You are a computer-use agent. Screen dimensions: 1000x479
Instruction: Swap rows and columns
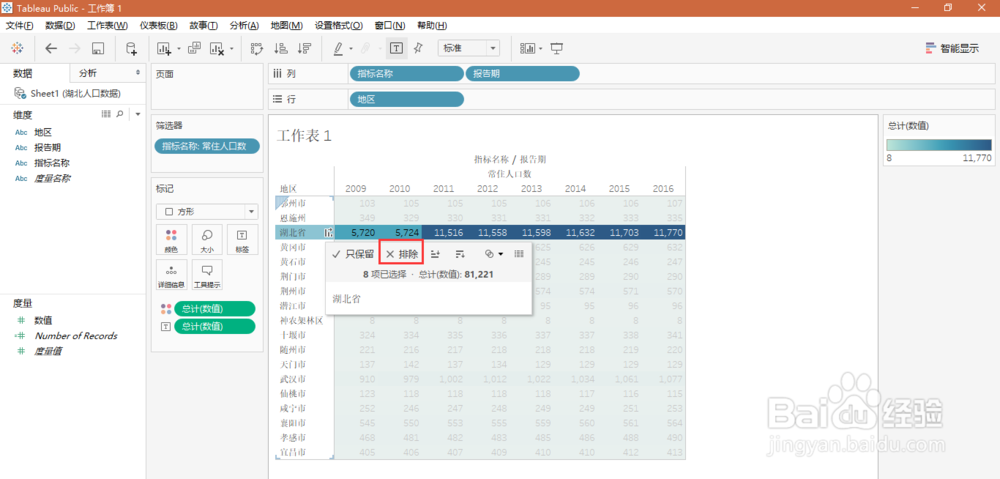click(x=257, y=48)
